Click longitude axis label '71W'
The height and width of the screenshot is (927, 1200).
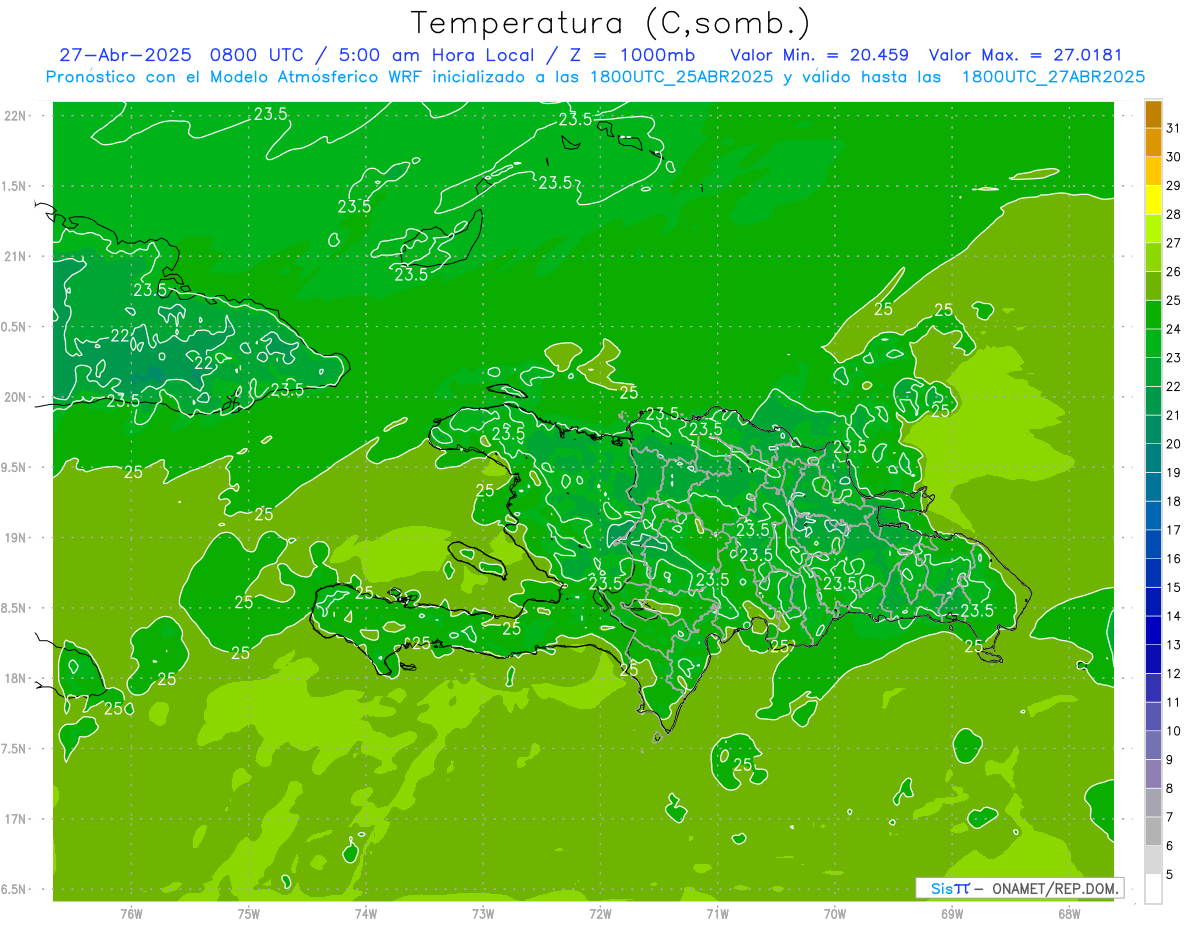717,913
